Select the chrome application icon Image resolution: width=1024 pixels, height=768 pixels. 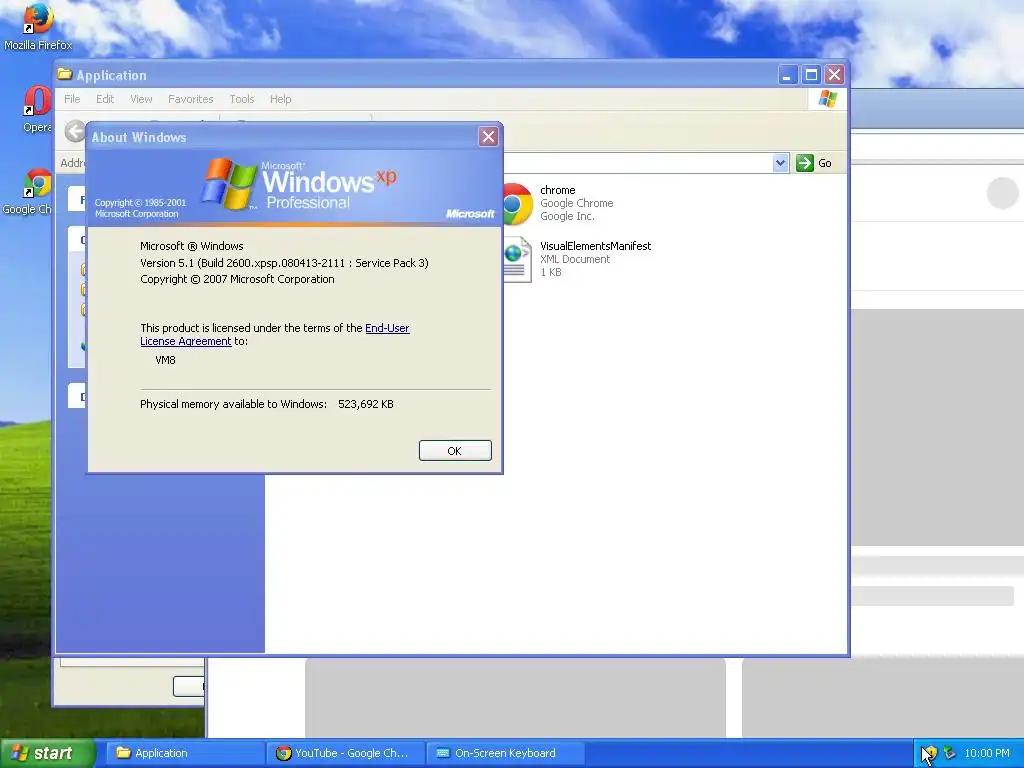[x=518, y=204]
